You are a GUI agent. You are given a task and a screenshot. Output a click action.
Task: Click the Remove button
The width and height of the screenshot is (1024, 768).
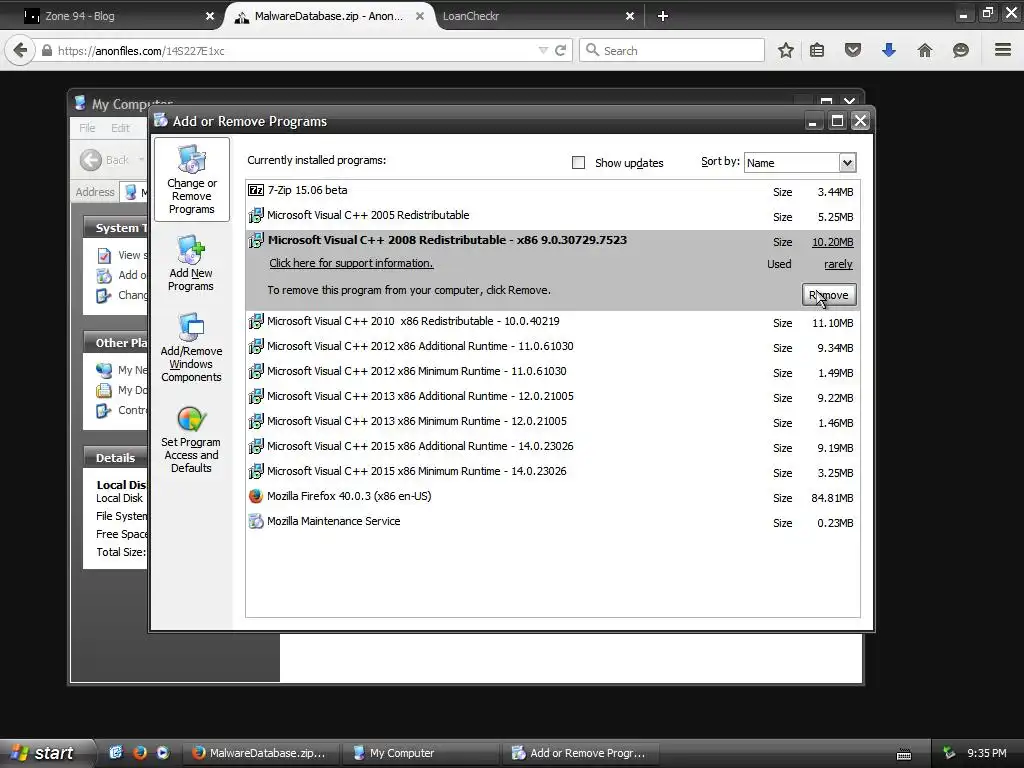pyautogui.click(x=829, y=295)
